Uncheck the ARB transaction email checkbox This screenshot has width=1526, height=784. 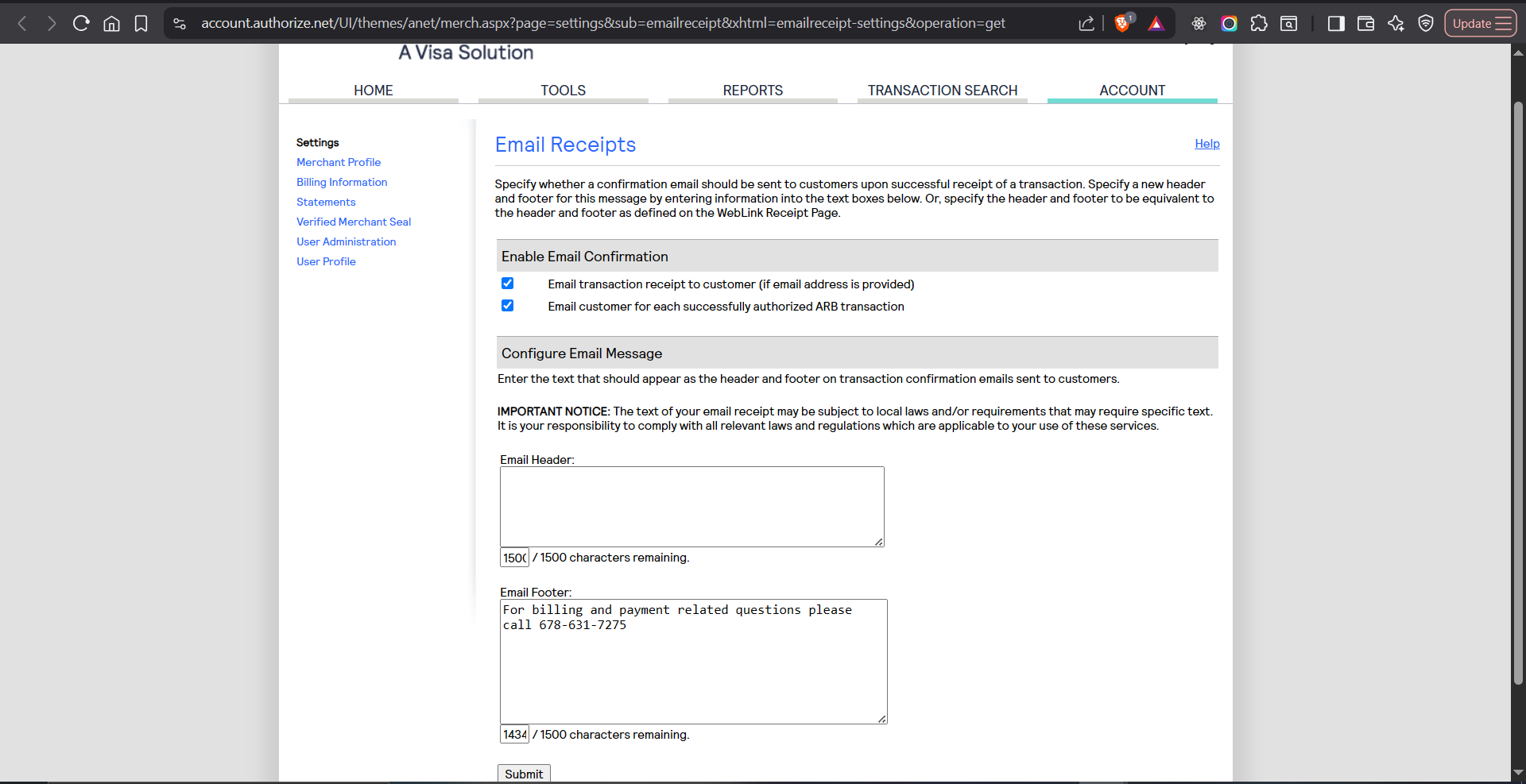pos(508,306)
